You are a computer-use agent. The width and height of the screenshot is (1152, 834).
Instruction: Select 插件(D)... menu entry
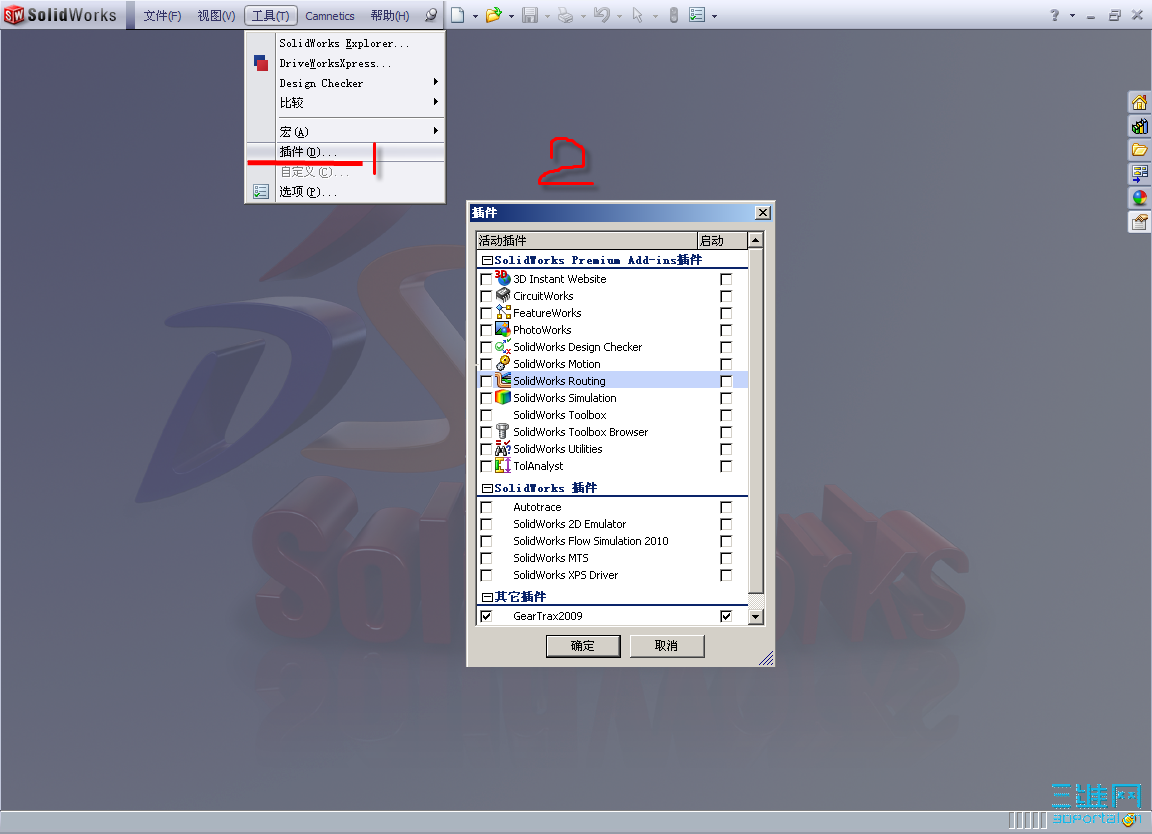[345, 151]
